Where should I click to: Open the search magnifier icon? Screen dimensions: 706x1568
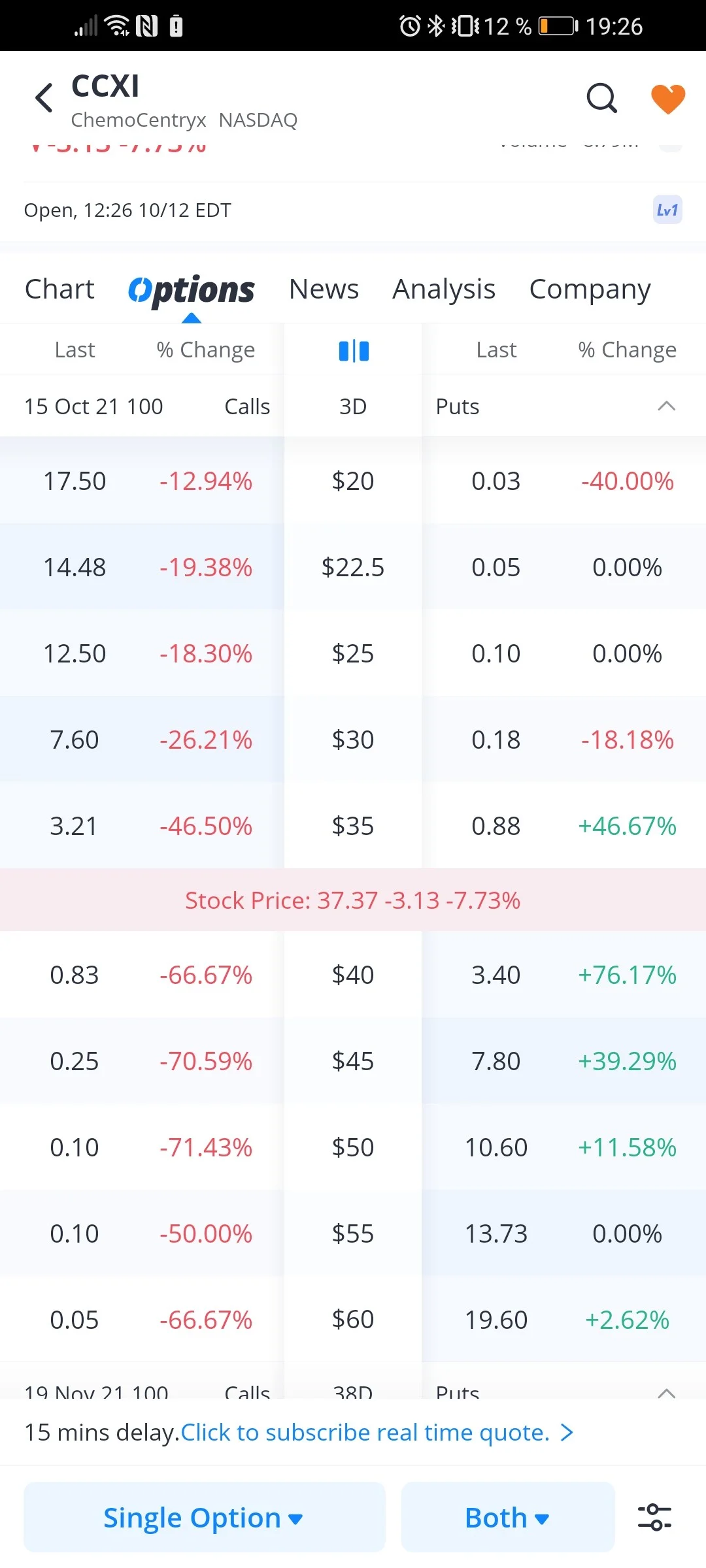point(602,99)
